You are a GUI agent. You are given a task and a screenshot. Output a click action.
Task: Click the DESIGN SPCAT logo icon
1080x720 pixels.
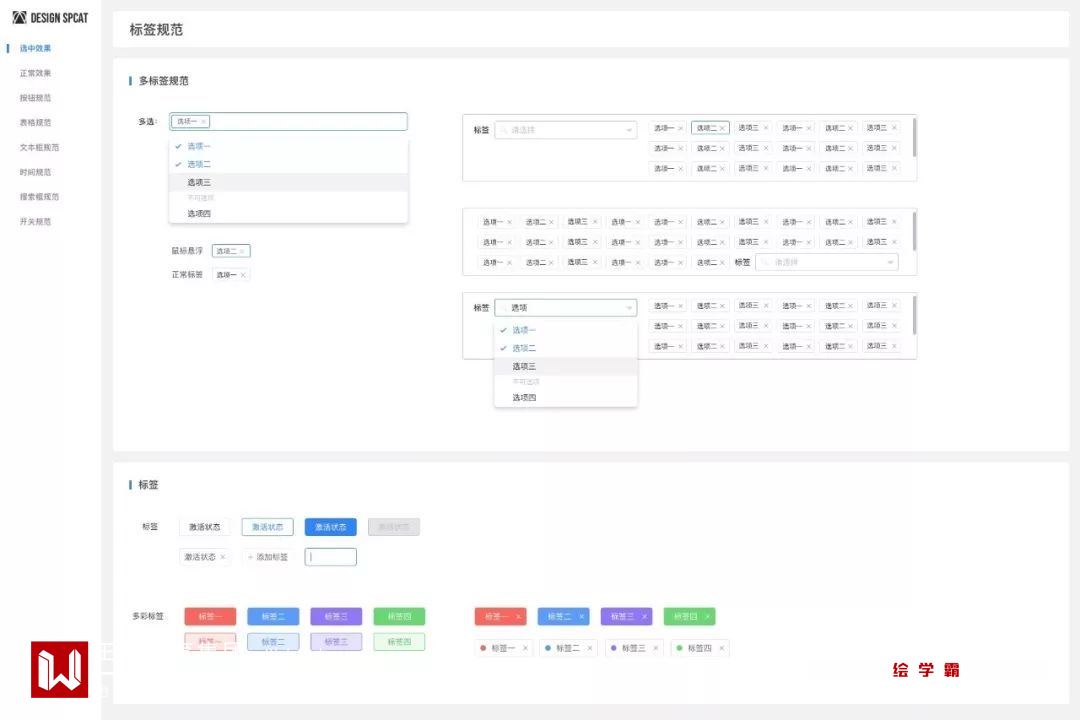pyautogui.click(x=19, y=17)
